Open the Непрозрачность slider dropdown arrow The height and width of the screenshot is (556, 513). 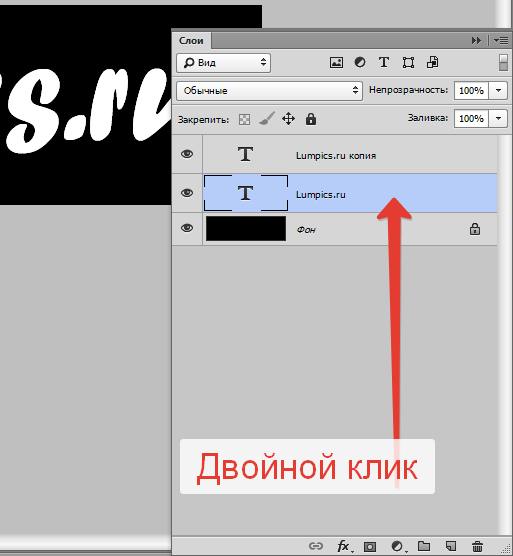498,91
